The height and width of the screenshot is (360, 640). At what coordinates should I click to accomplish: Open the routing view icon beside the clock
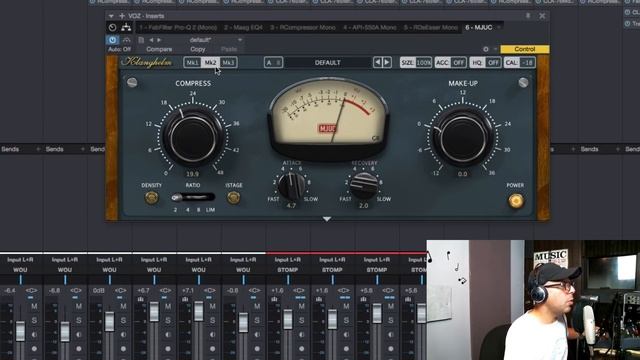tap(127, 27)
